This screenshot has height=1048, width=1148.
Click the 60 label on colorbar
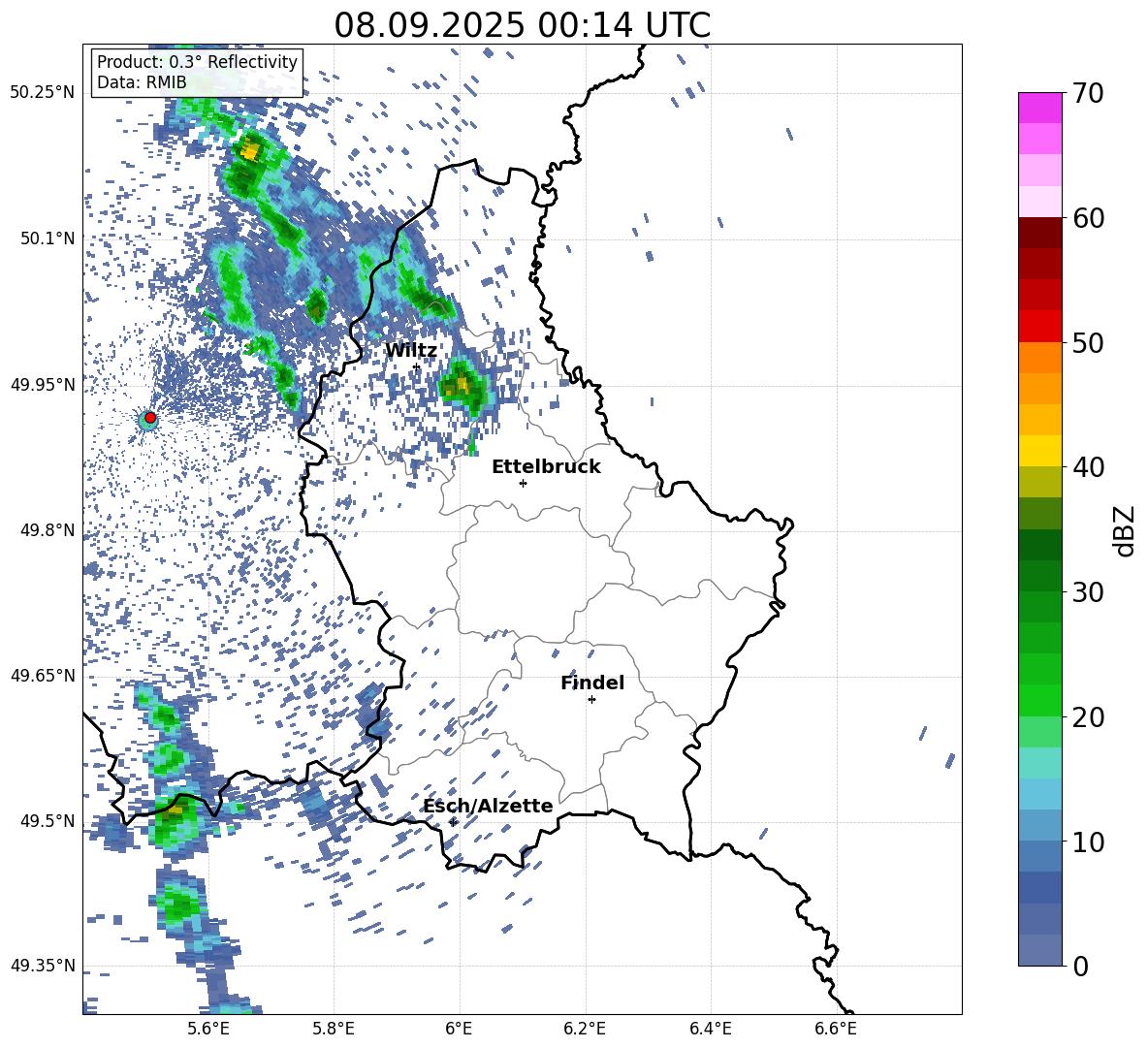(x=1087, y=218)
